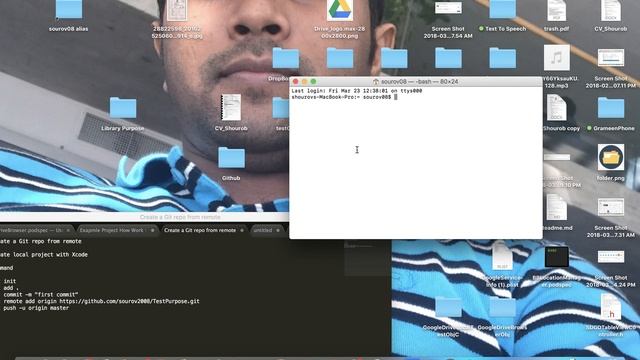Close the podspec editor tab
640x360 pixels.
[68, 230]
